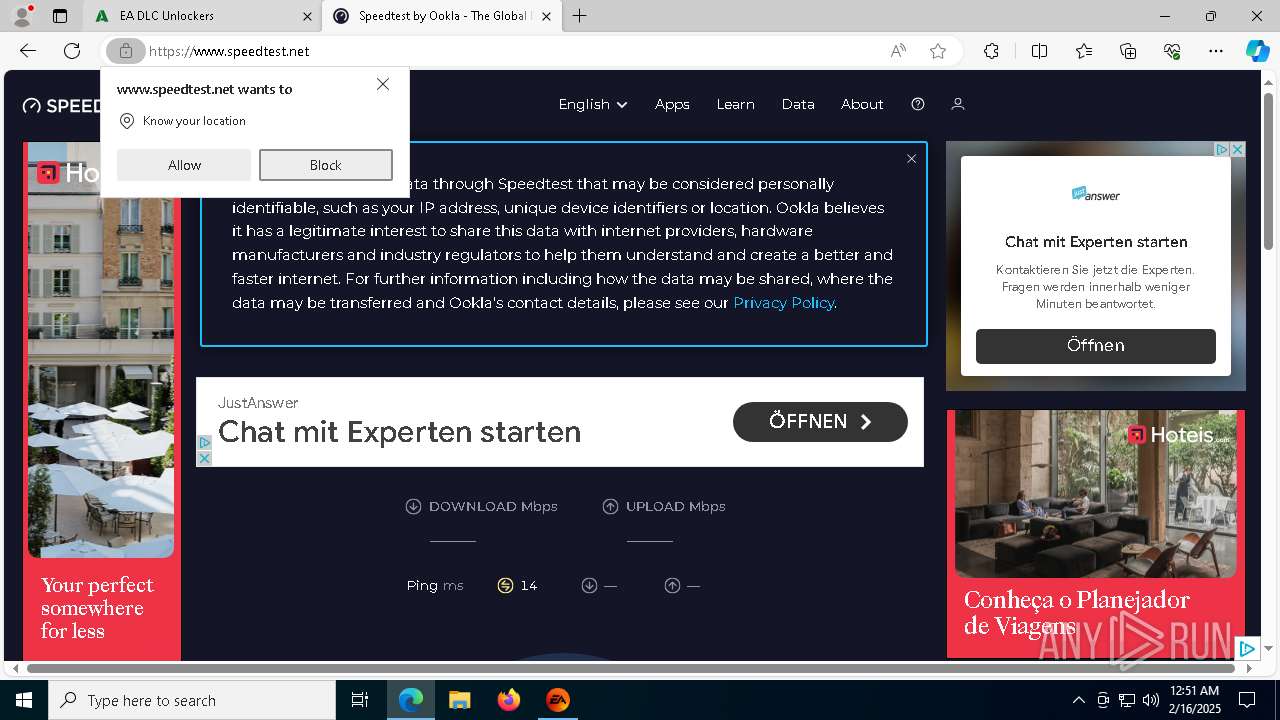Add this page to favorites
This screenshot has width=1280, height=720.
click(x=938, y=51)
